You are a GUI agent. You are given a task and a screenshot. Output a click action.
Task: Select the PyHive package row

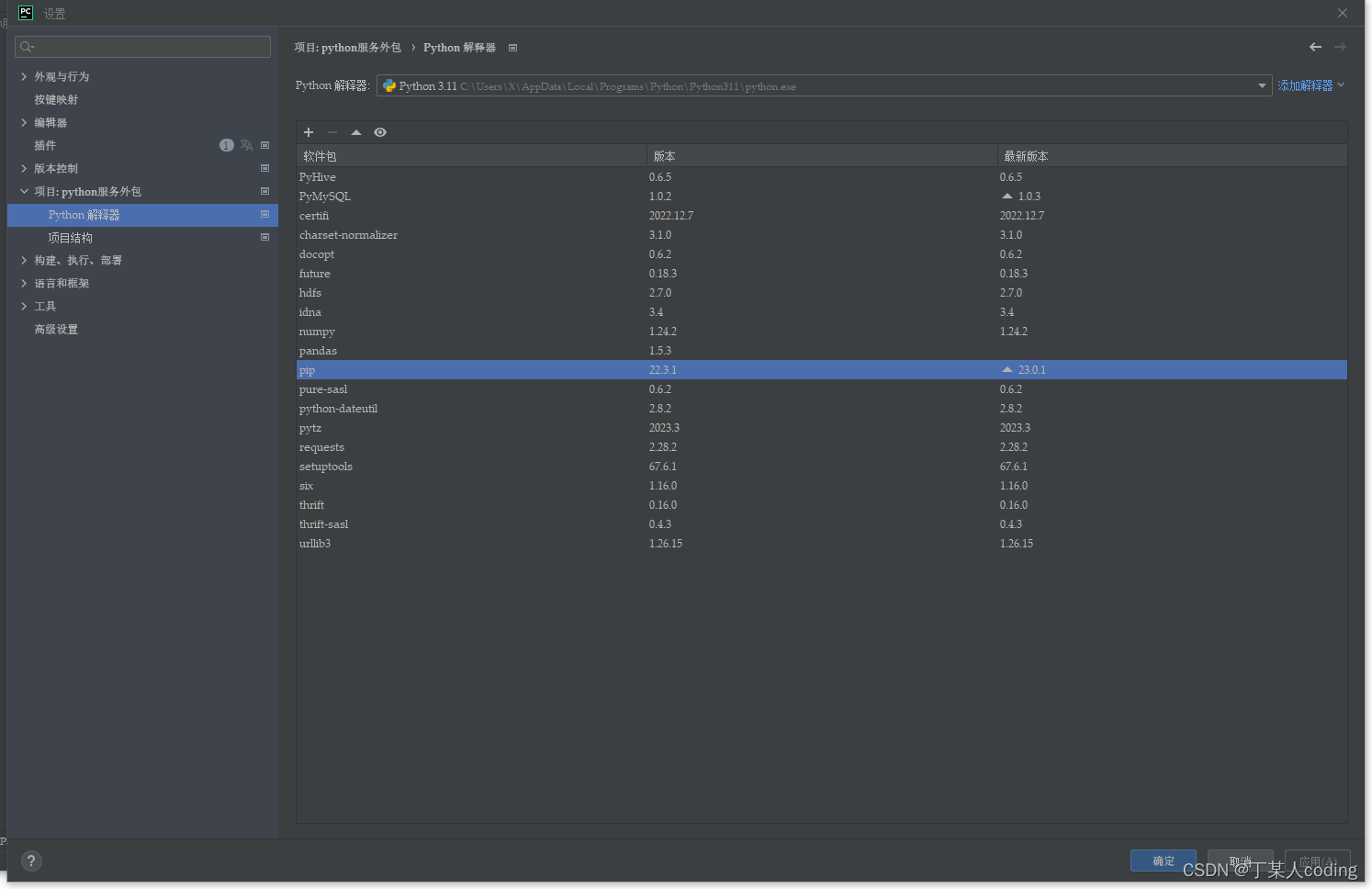click(822, 176)
